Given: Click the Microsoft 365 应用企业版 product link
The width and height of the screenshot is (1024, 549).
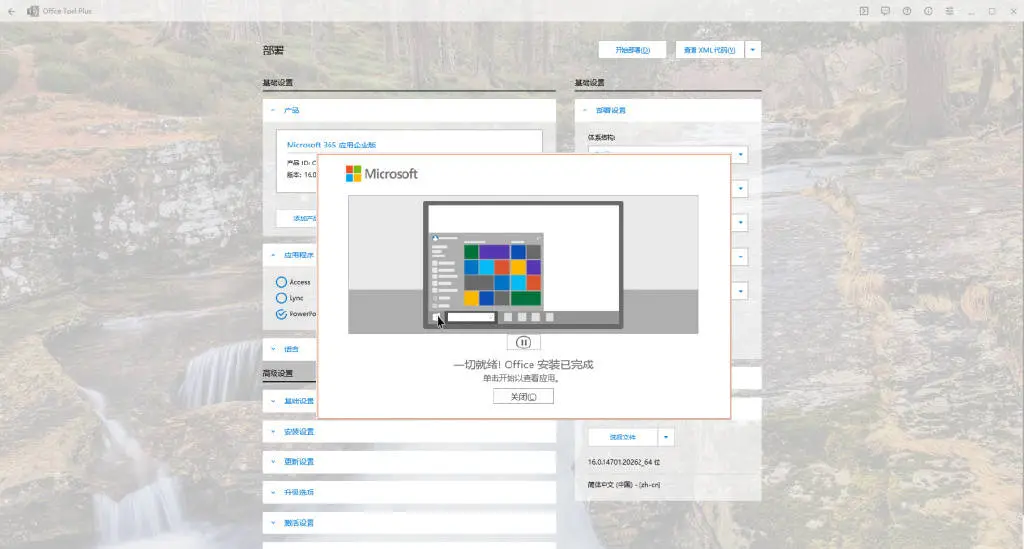Looking at the screenshot, I should tap(331, 145).
